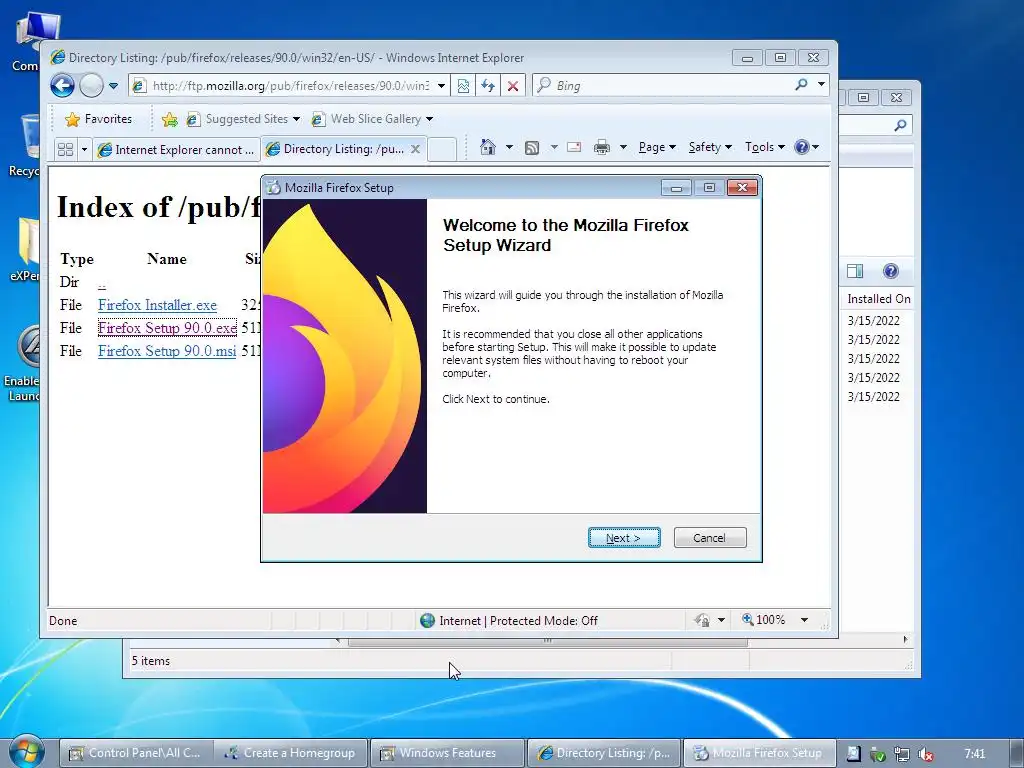Click the RSS Feeds icon
Viewport: 1024px width, 768px height.
click(x=532, y=148)
